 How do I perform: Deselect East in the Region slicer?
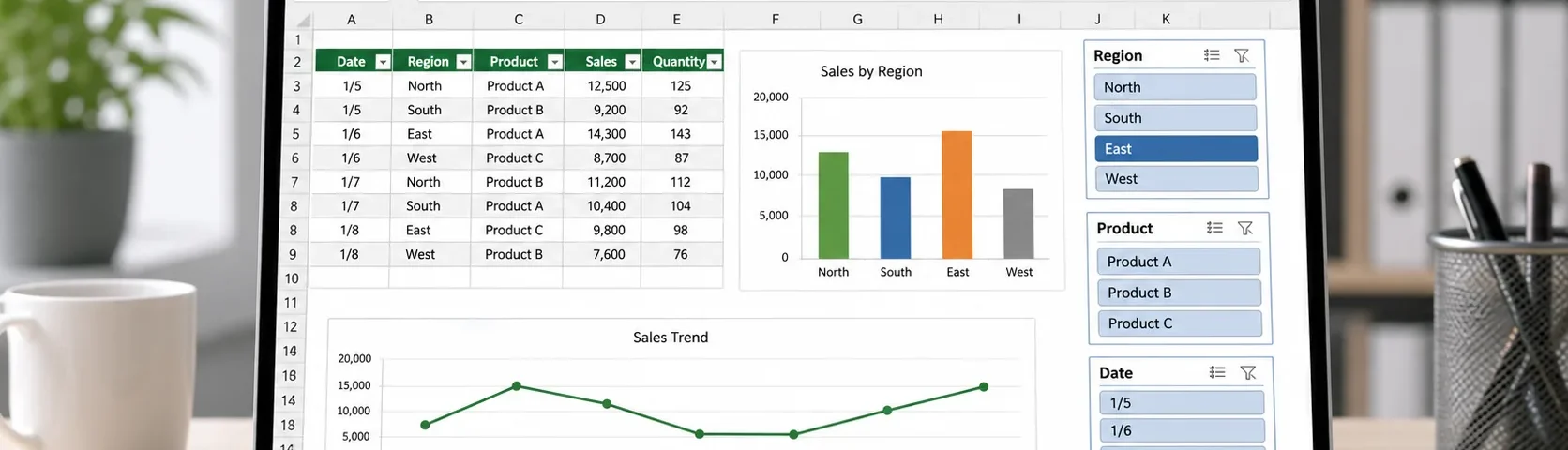click(x=1176, y=149)
